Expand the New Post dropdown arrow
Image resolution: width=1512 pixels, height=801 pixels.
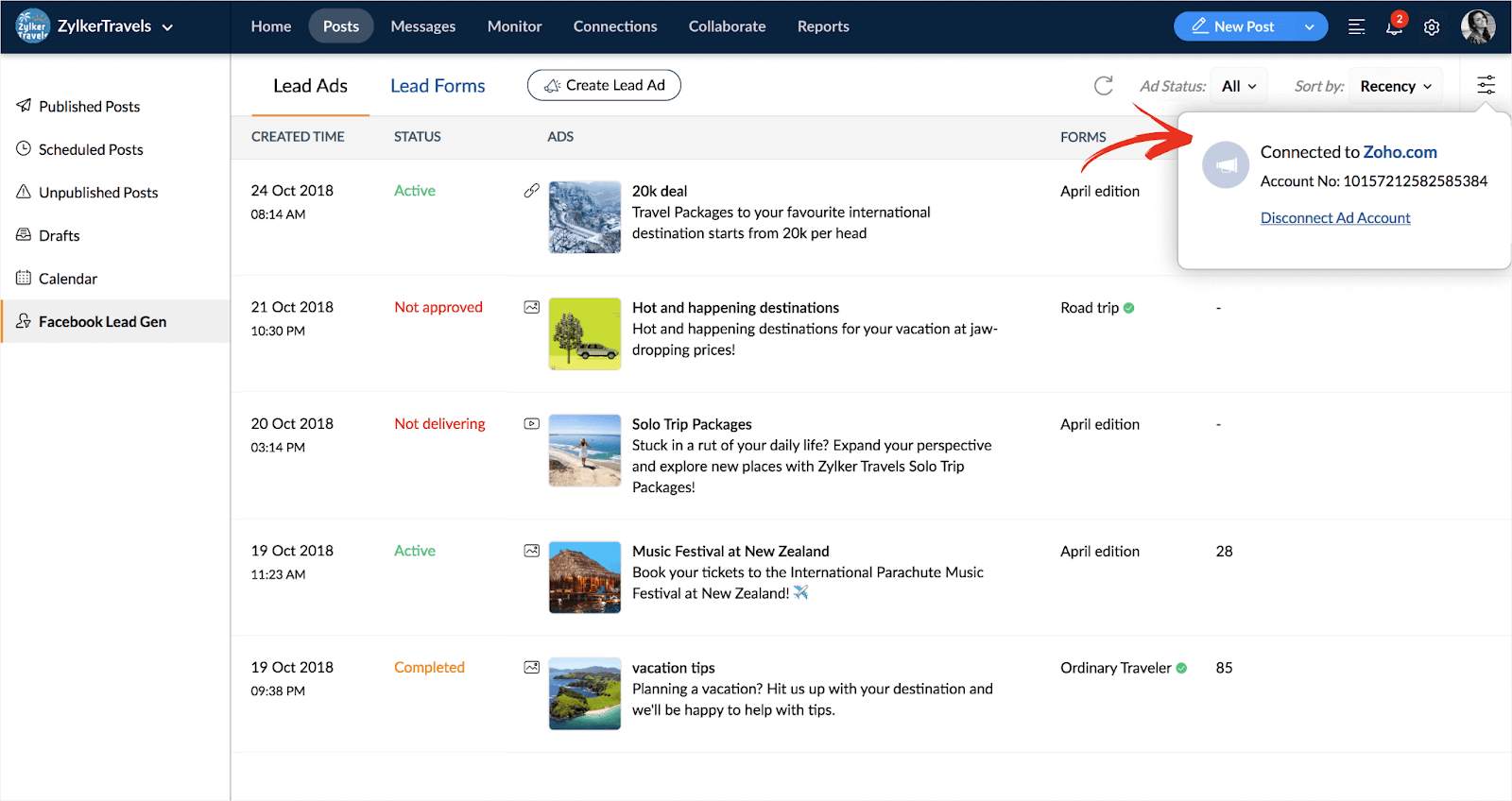1310,26
